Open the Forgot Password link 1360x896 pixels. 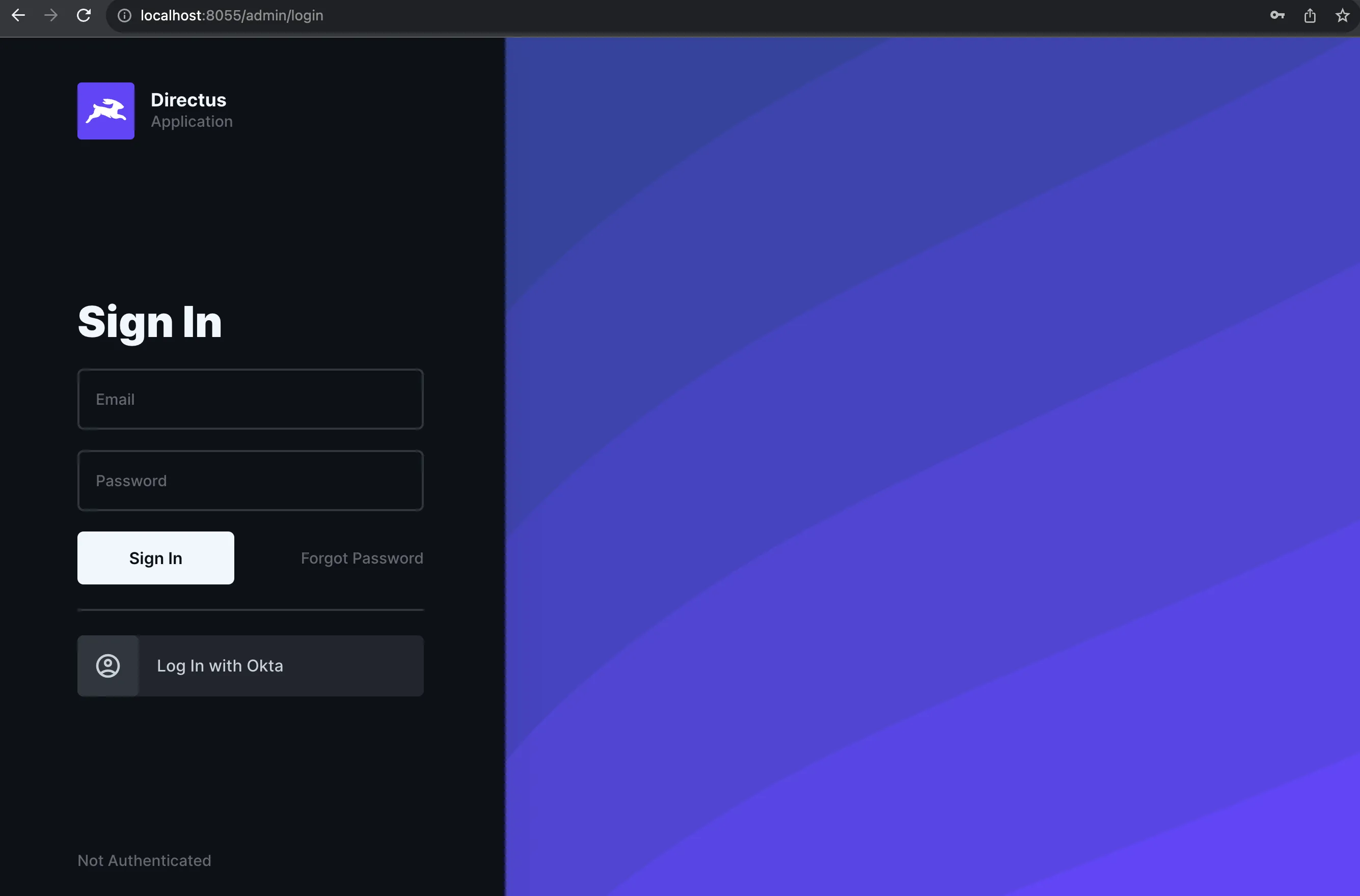coord(361,558)
